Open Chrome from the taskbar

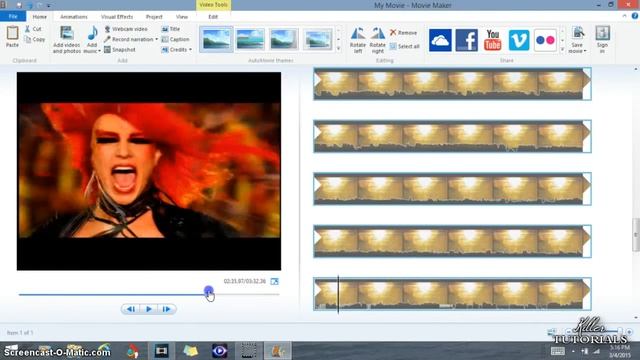tap(132, 351)
